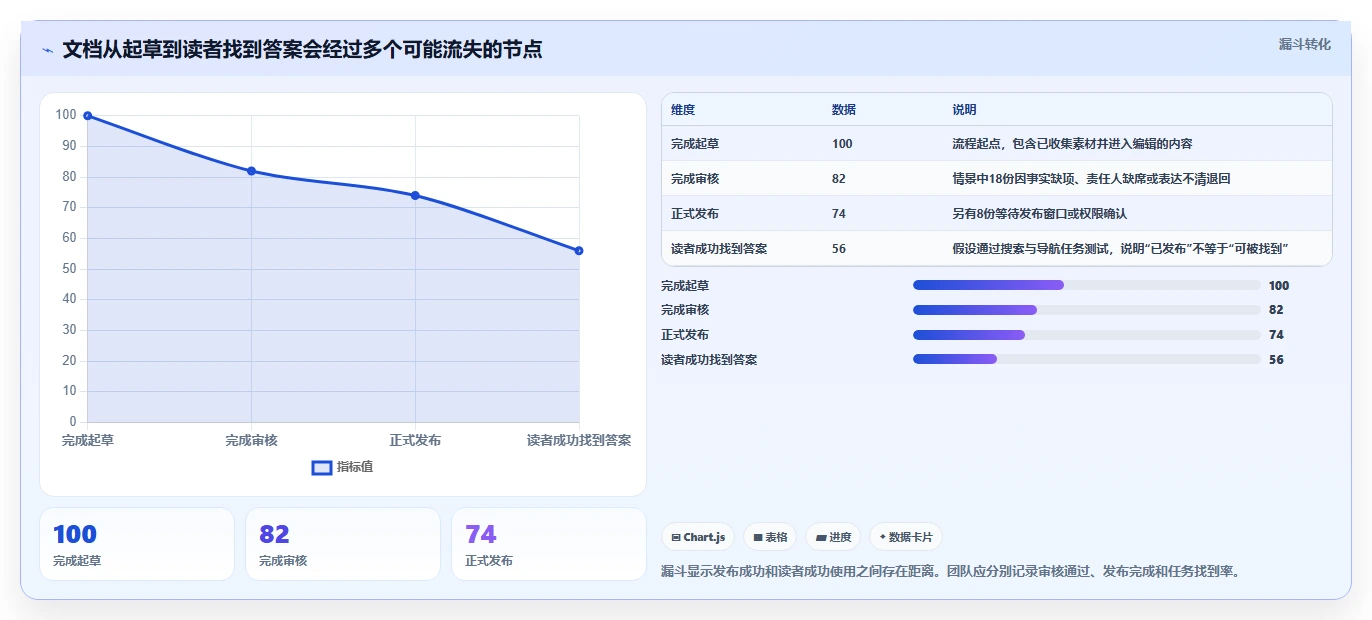
Task: Click the y-axis tick label 20
Action: [69, 361]
